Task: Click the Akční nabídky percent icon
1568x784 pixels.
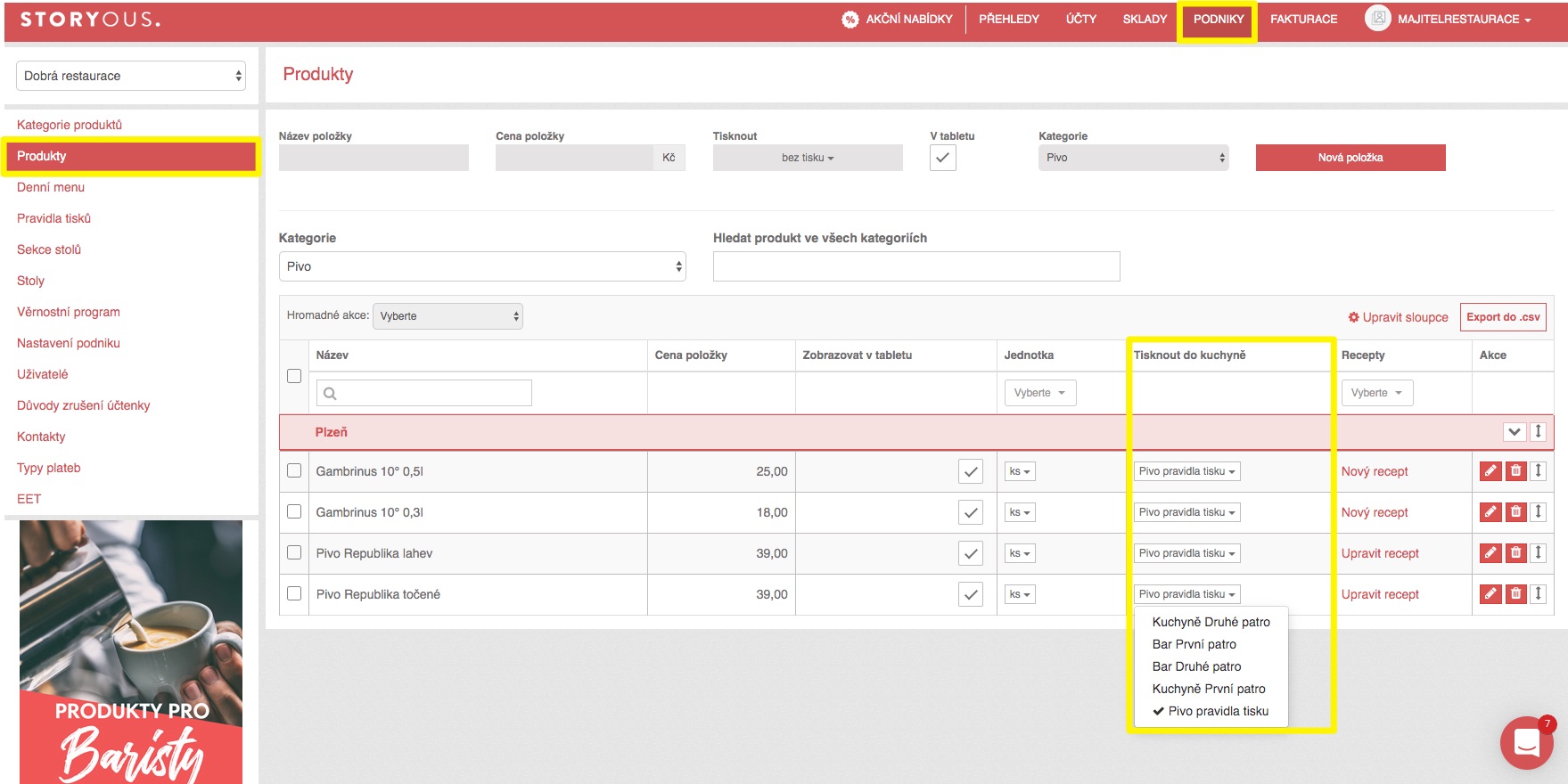Action: point(850,19)
